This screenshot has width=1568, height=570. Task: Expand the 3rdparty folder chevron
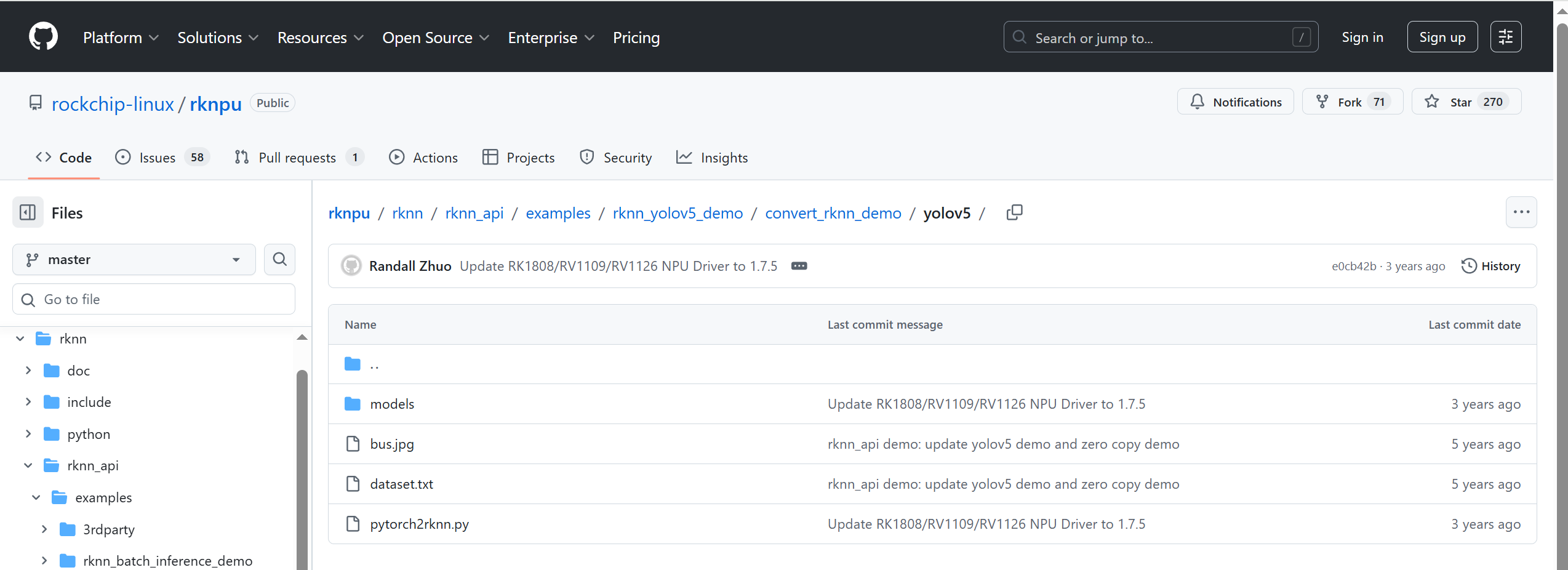coord(44,529)
